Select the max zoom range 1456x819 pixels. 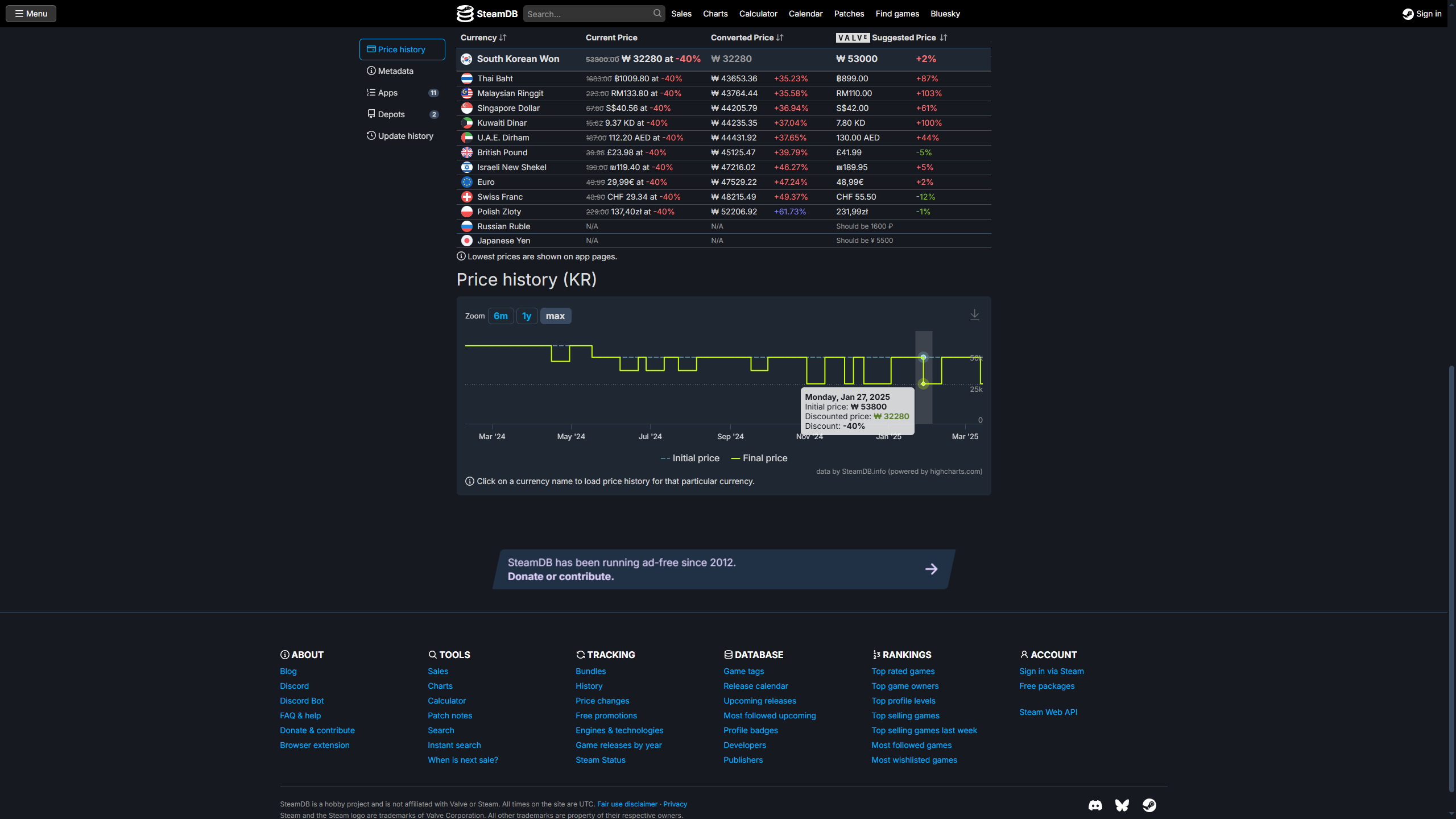tap(555, 316)
